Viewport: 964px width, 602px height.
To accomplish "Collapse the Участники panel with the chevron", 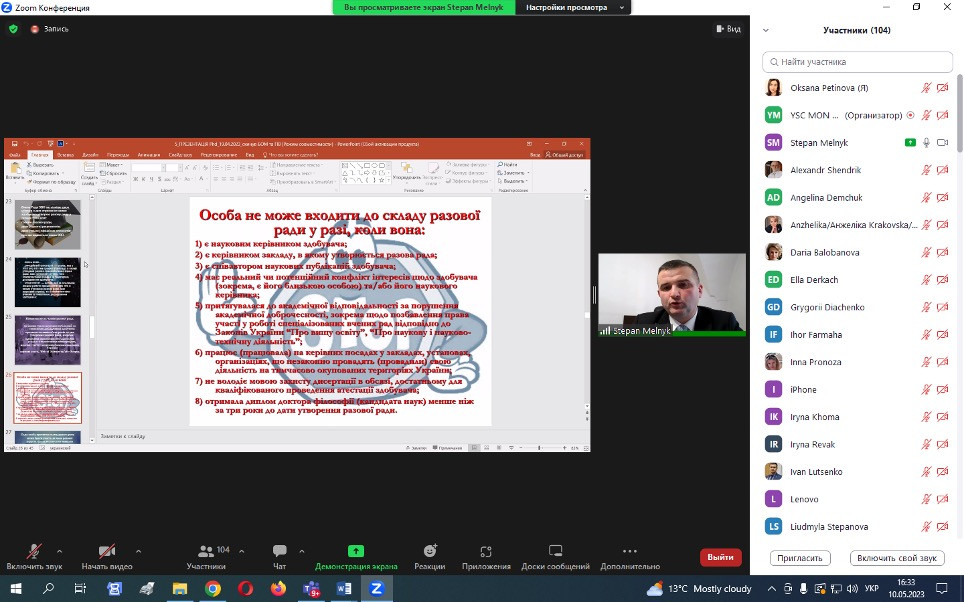I will point(766,30).
